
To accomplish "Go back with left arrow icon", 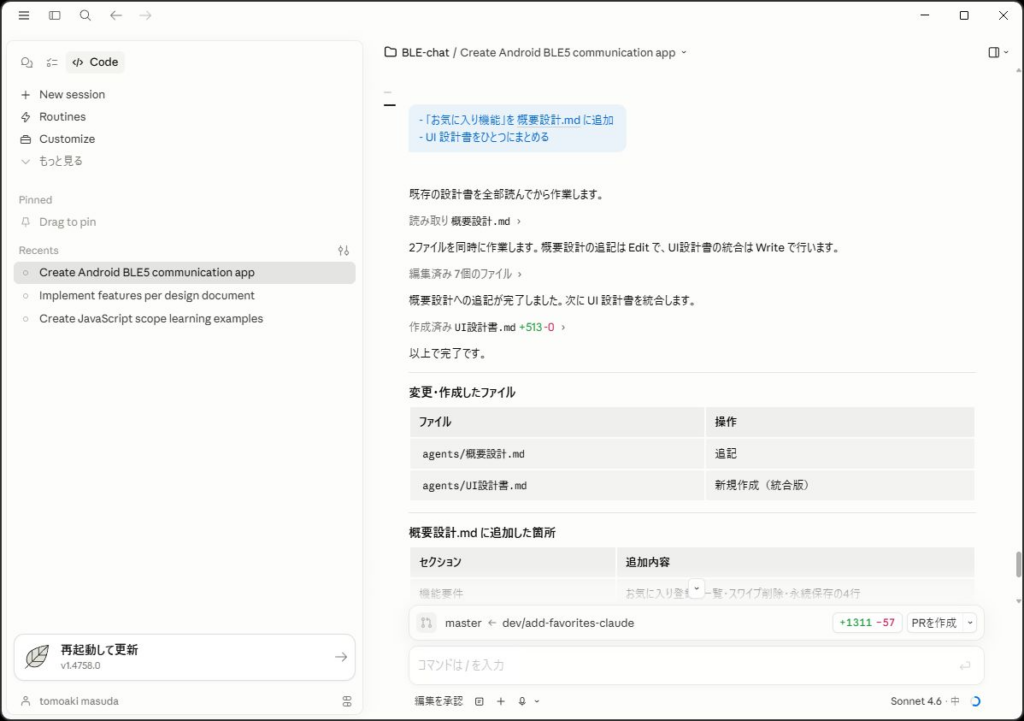I will (x=116, y=15).
